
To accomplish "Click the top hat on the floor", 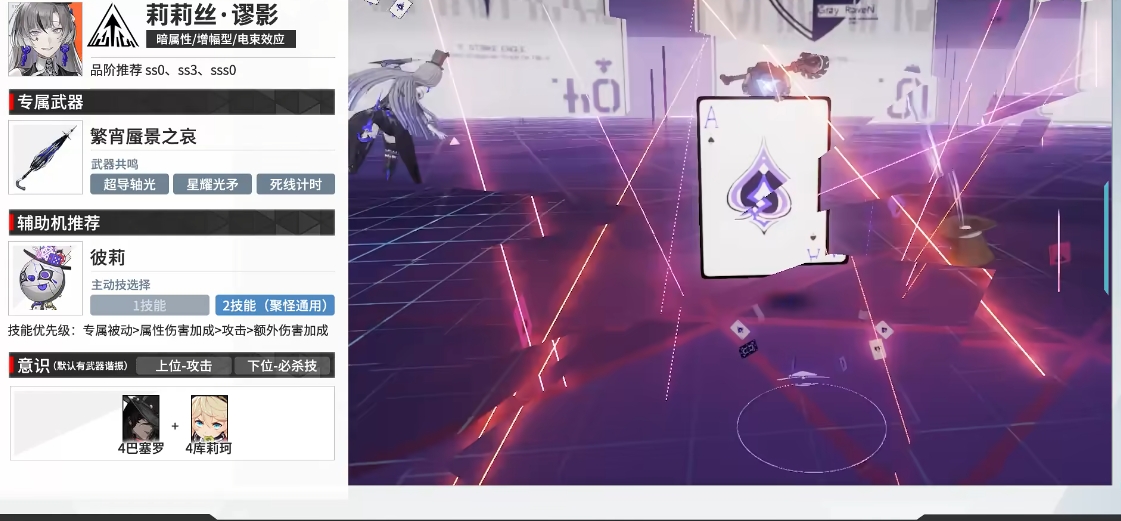I will pos(966,244).
